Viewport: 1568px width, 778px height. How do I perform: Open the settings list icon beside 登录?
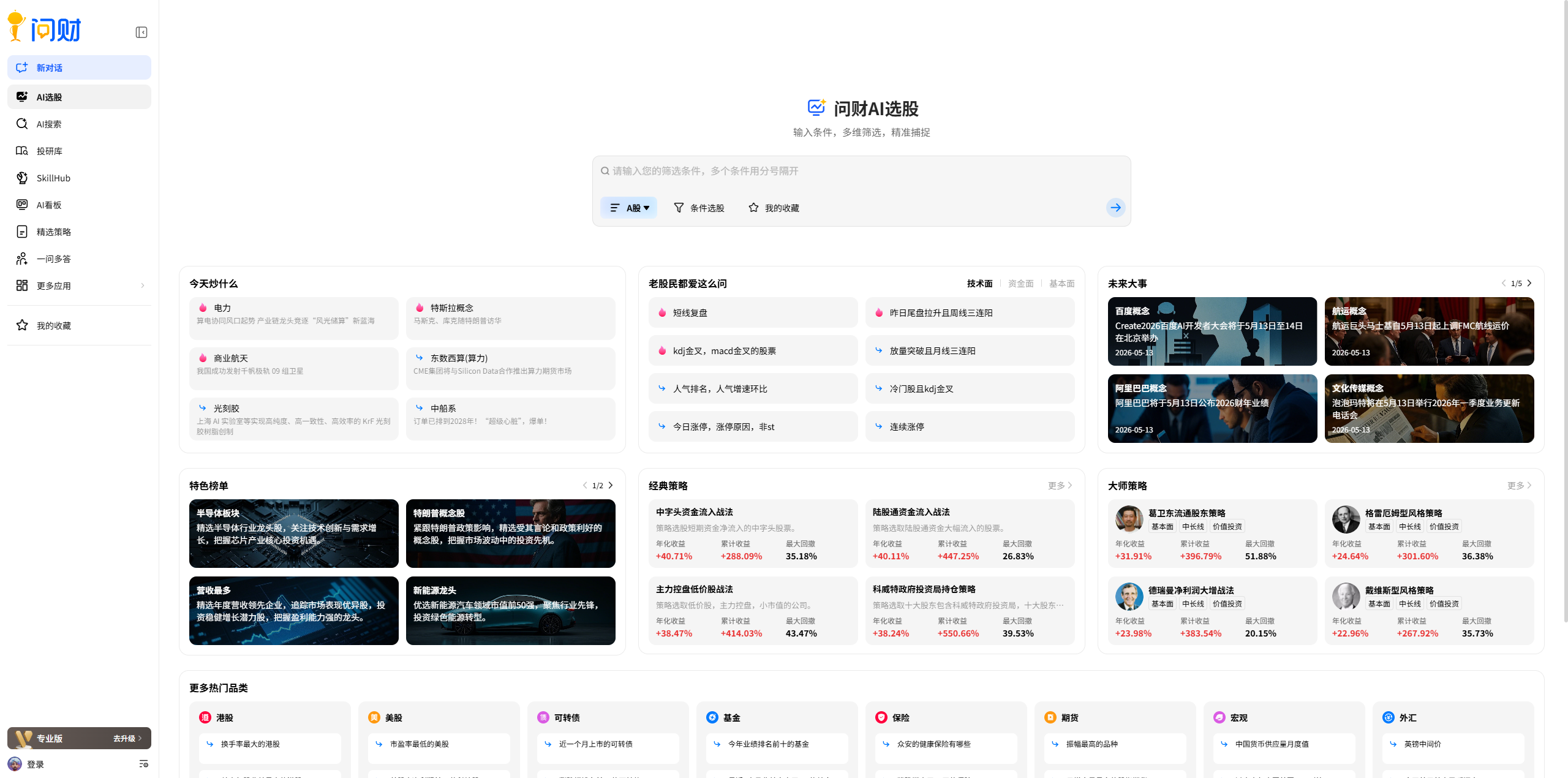tap(144, 764)
